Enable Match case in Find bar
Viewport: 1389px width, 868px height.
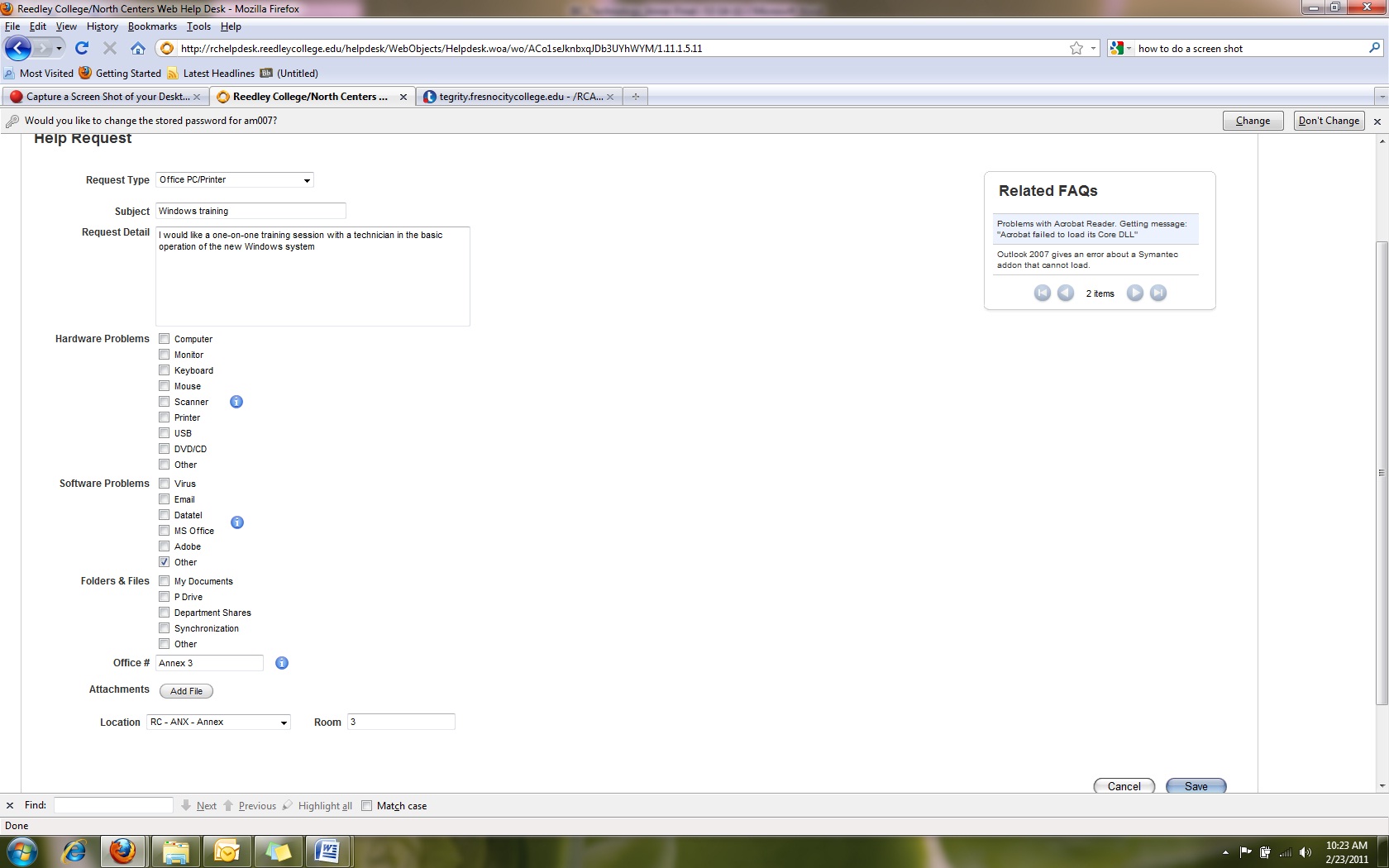[367, 806]
